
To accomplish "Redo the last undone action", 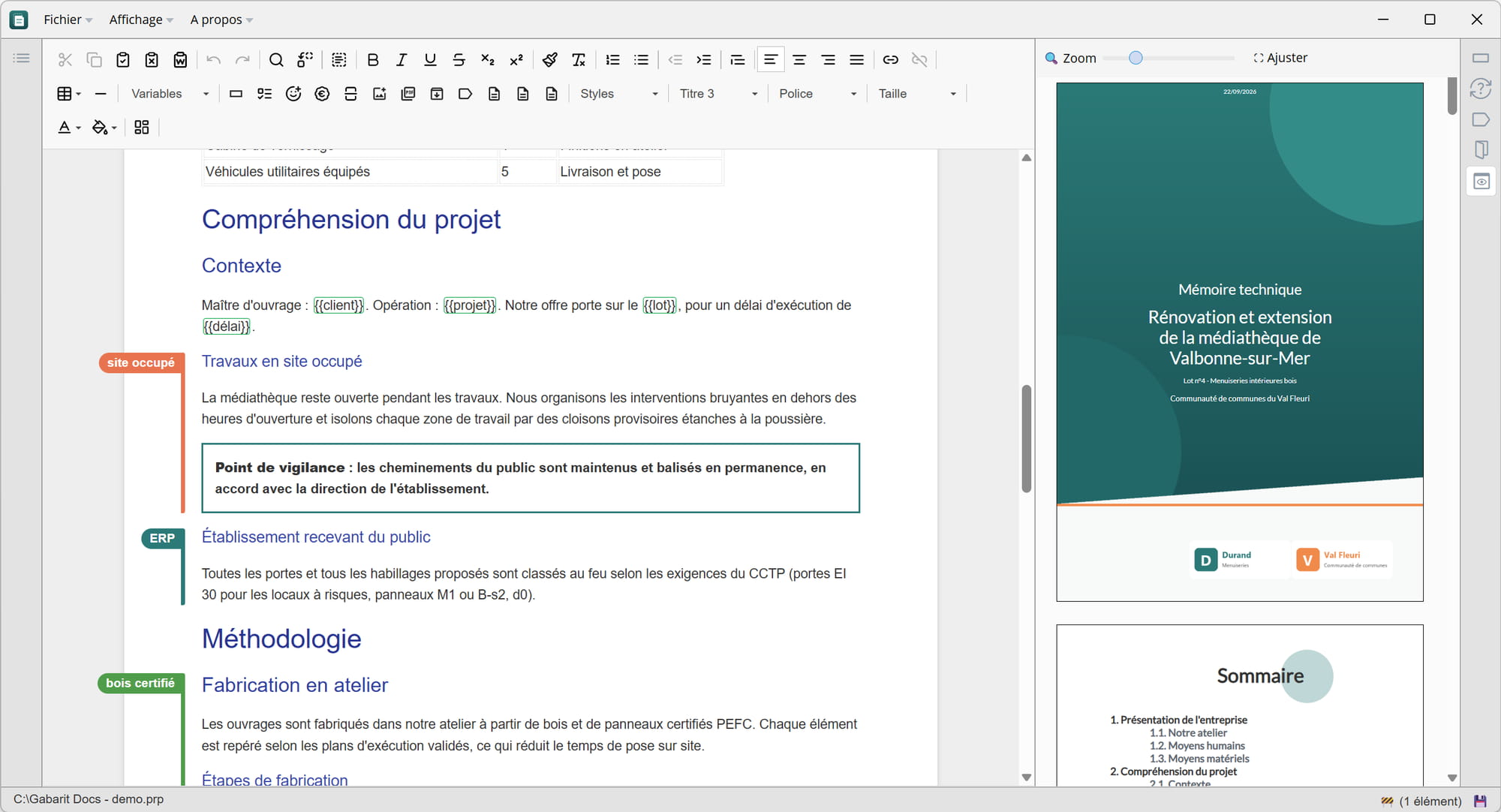I will click(x=242, y=60).
